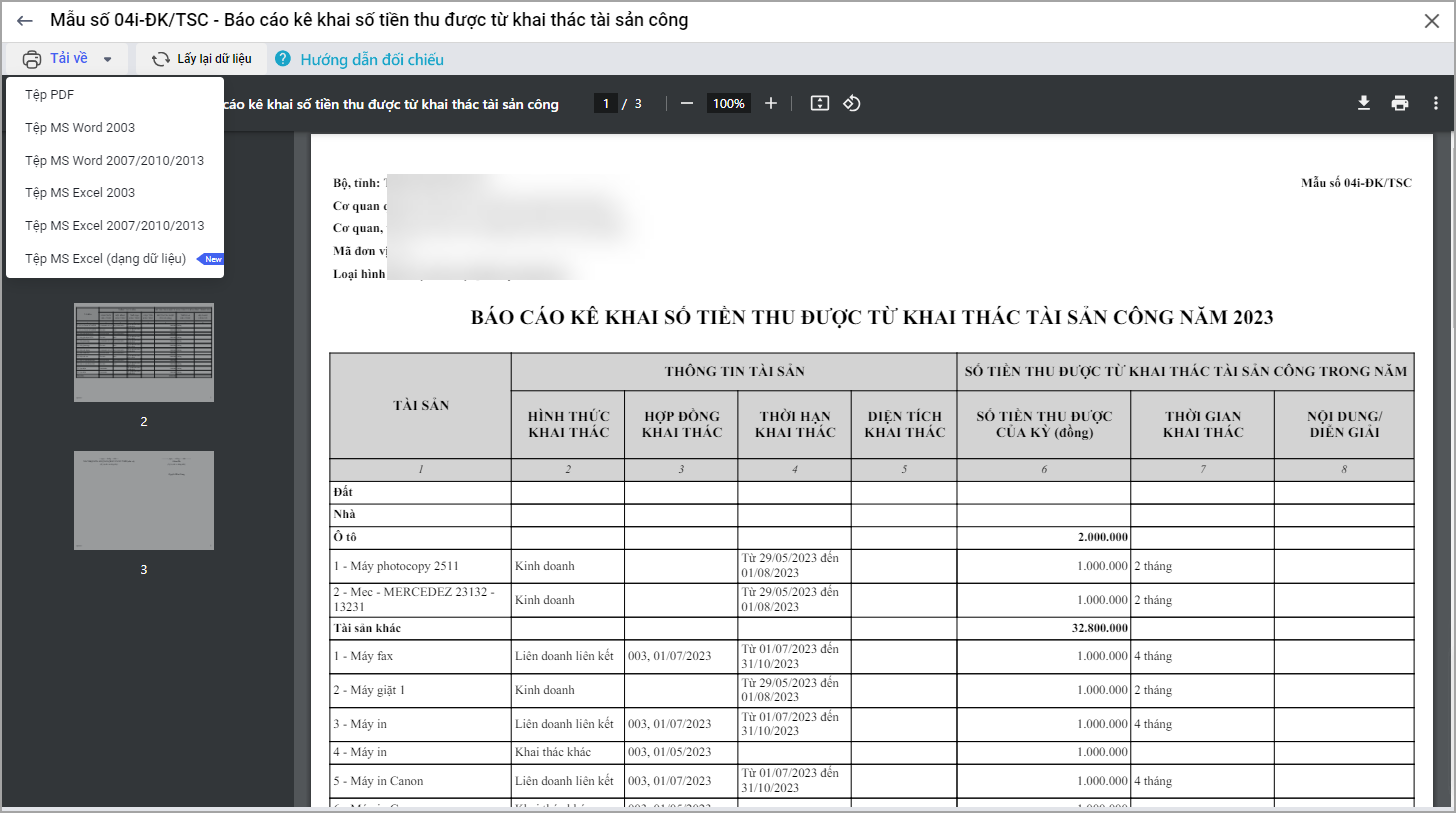Viewport: 1456px width, 813px height.
Task: Click the blue help question mark icon
Action: point(283,59)
